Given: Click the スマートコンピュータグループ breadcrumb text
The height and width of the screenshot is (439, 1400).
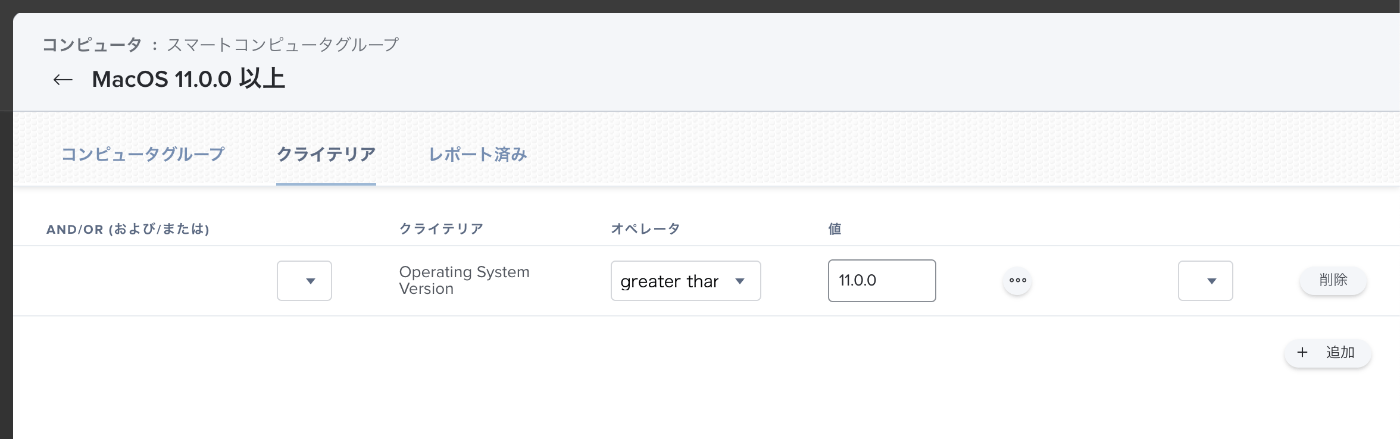Looking at the screenshot, I should pos(283,45).
